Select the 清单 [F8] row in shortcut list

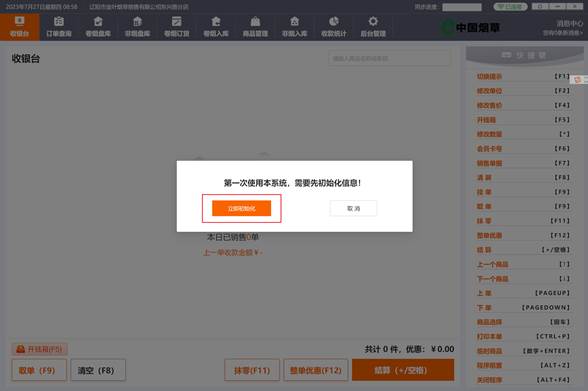click(523, 178)
